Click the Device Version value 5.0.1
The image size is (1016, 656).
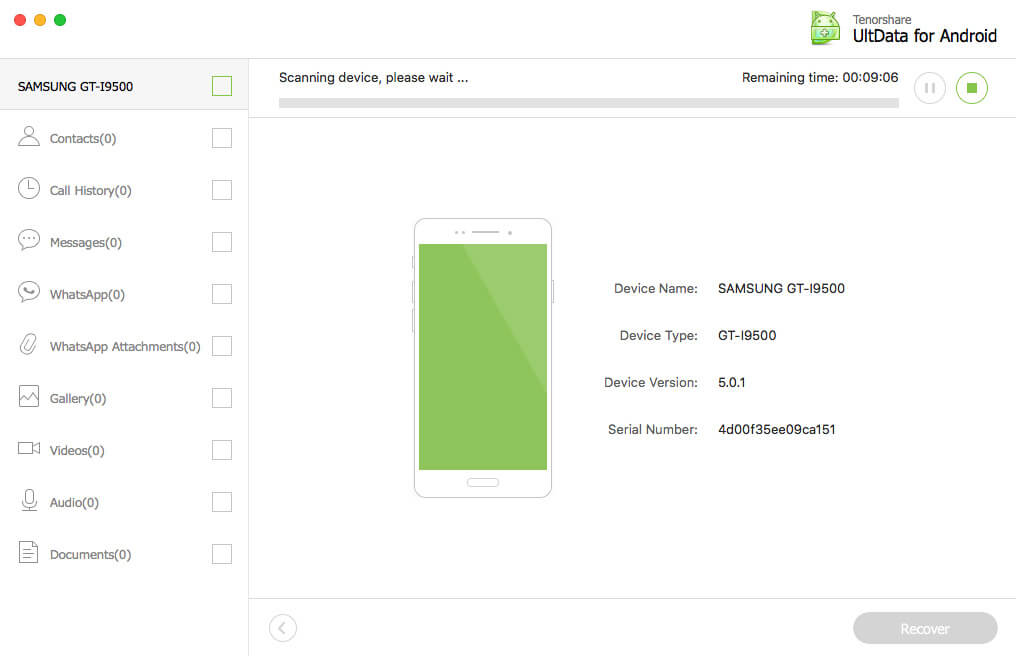point(732,382)
